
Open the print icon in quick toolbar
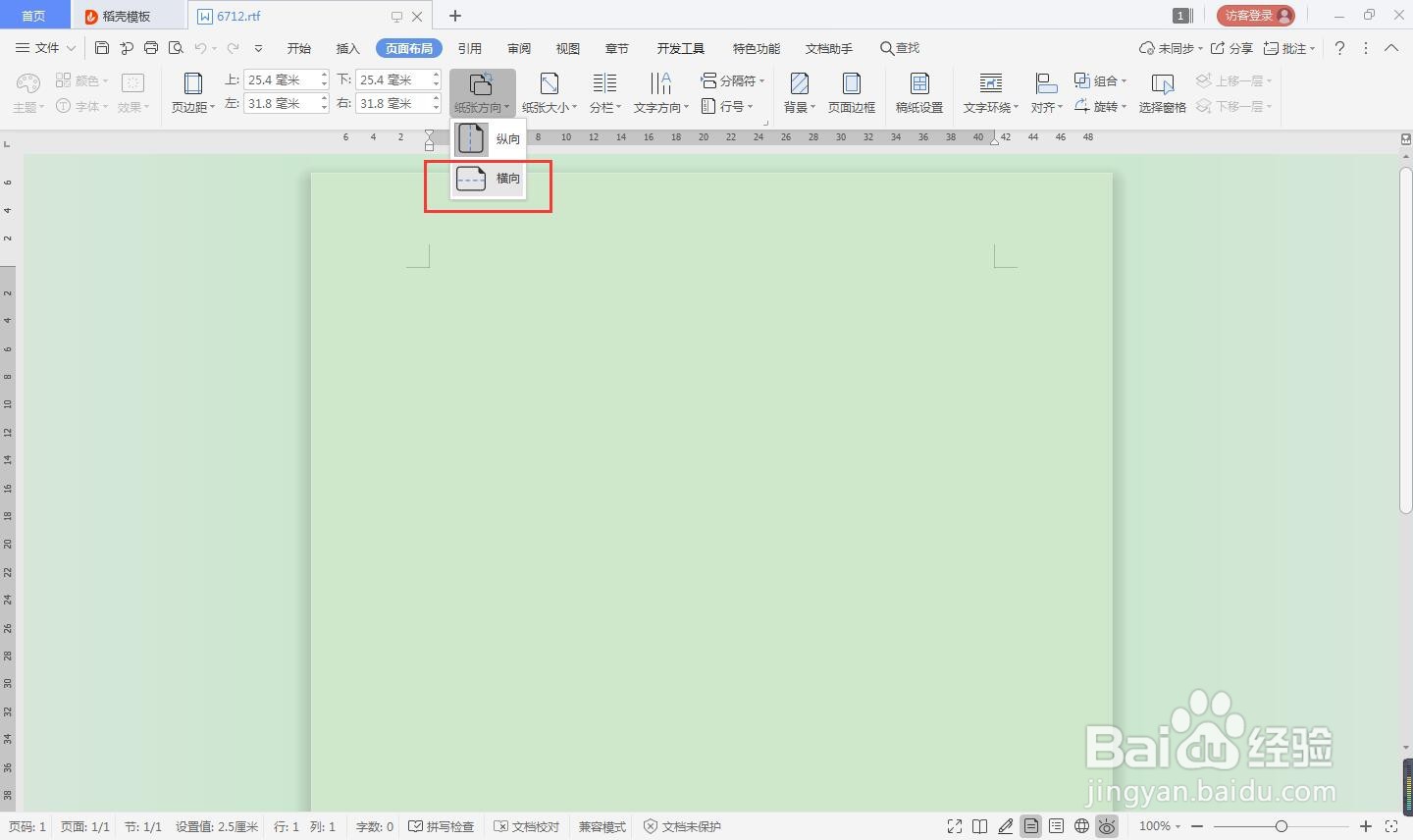(x=151, y=47)
